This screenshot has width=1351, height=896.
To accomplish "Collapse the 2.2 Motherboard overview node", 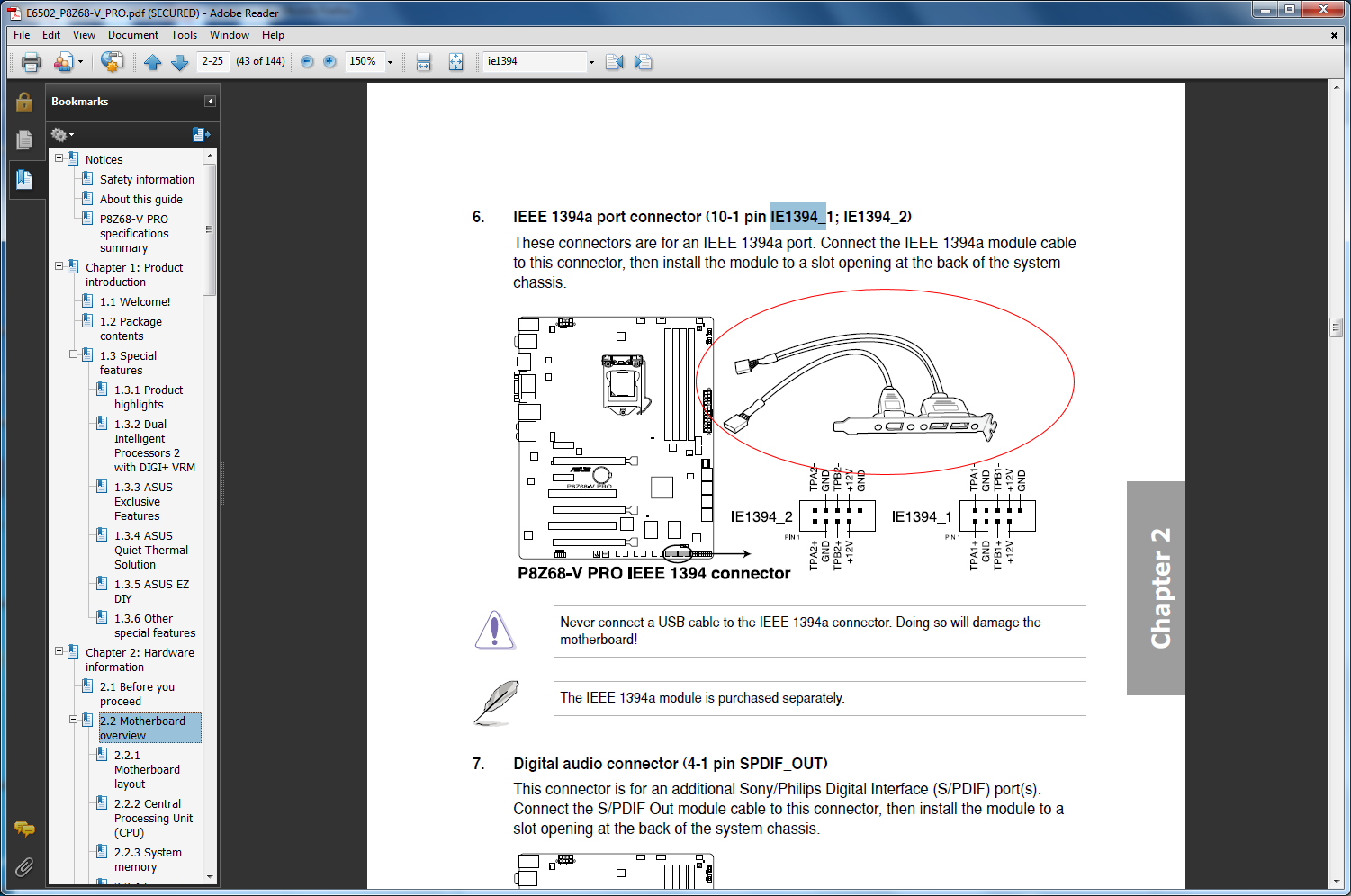I will (74, 720).
